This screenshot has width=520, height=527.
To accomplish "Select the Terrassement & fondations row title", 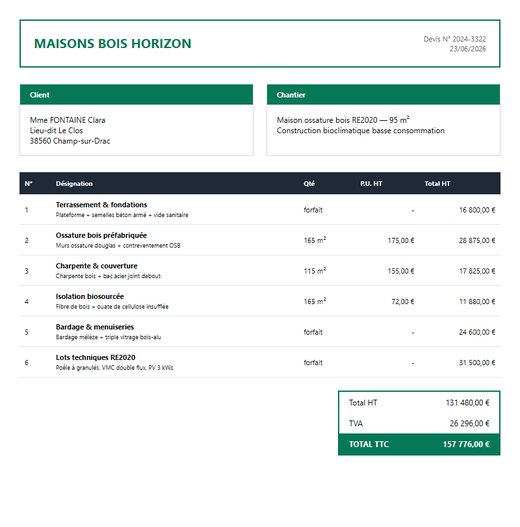I will 102,205.
